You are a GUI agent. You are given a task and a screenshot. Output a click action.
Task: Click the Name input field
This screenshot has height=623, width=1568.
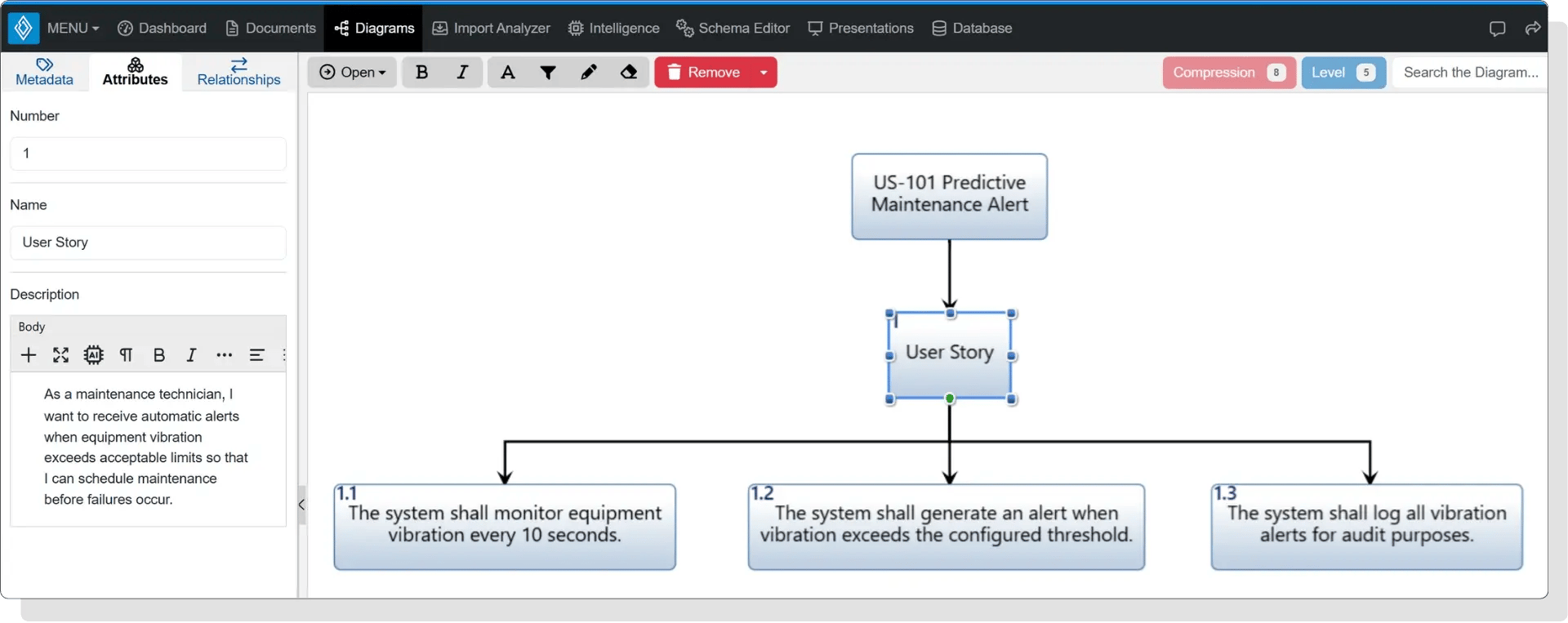[148, 243]
